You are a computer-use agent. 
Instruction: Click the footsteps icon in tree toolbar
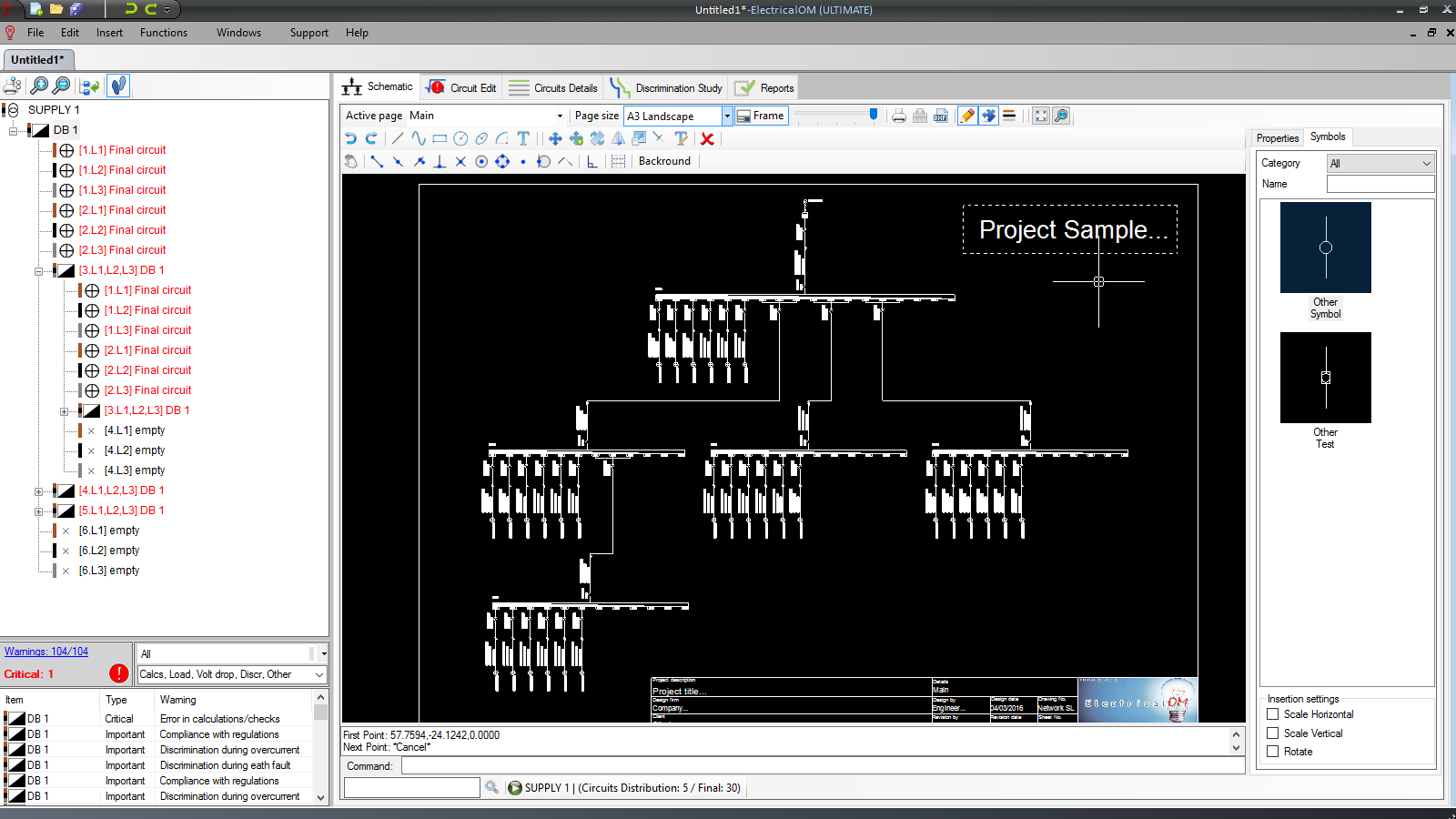coord(118,86)
